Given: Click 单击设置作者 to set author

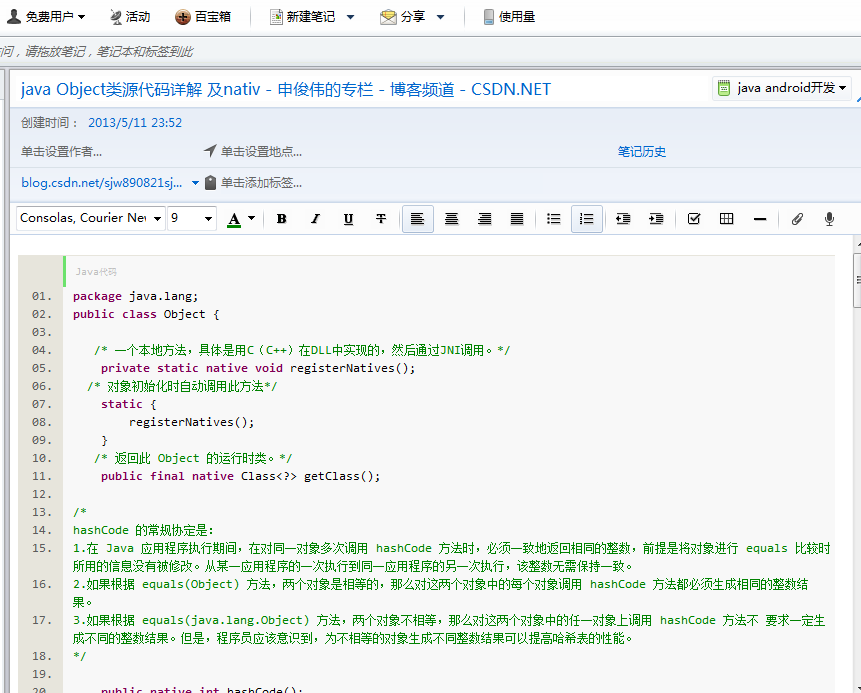Looking at the screenshot, I should click(x=62, y=152).
